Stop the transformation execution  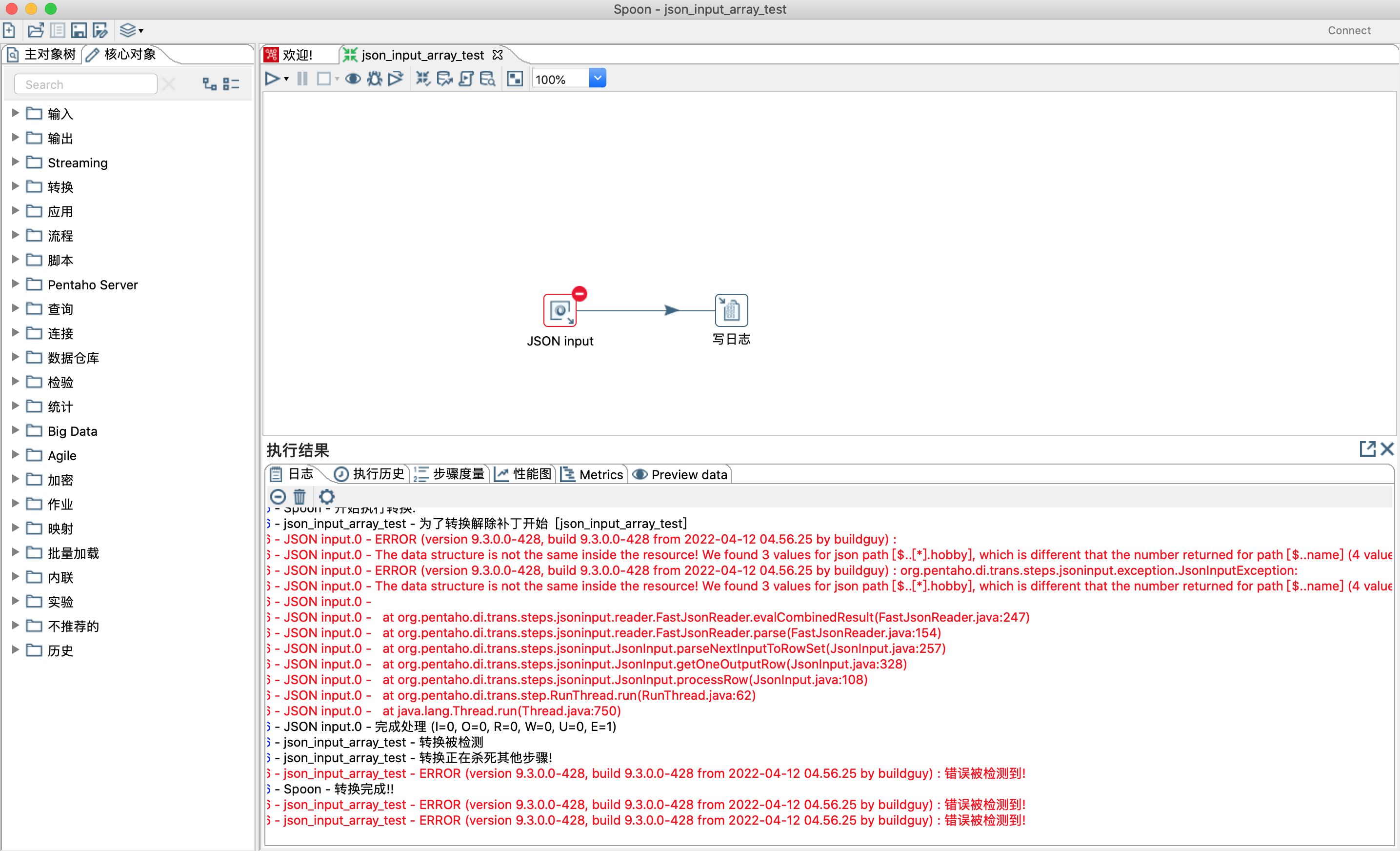pyautogui.click(x=323, y=79)
